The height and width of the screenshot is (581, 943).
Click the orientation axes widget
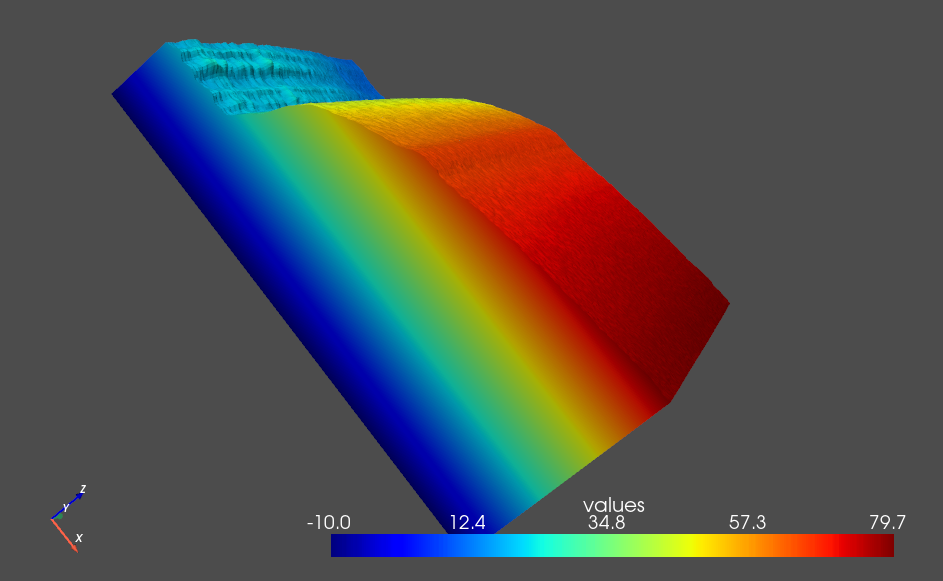(69, 518)
